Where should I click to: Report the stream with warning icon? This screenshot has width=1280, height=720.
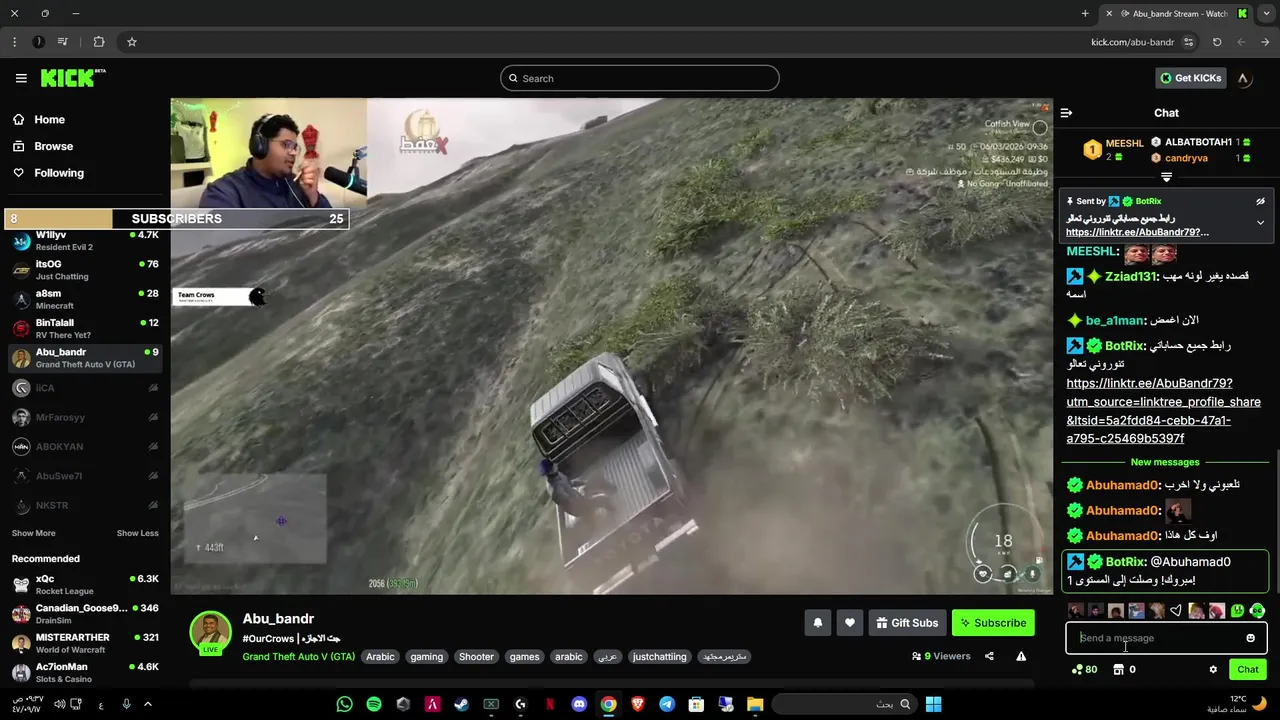1021,656
